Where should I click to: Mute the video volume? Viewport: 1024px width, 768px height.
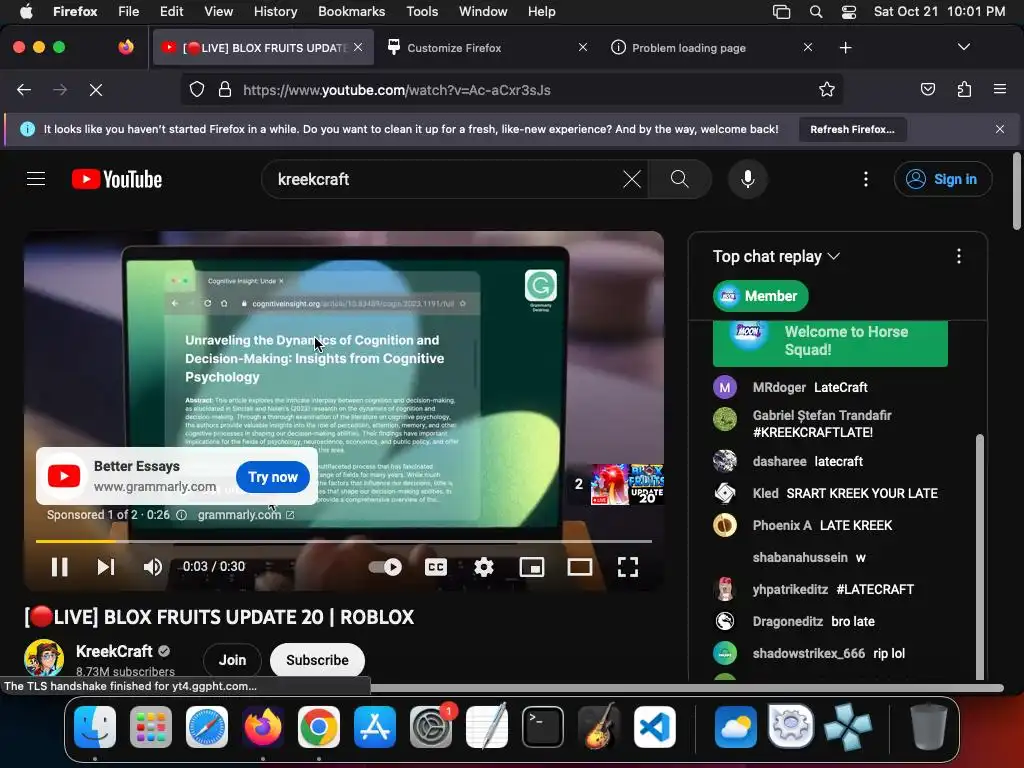click(152, 567)
